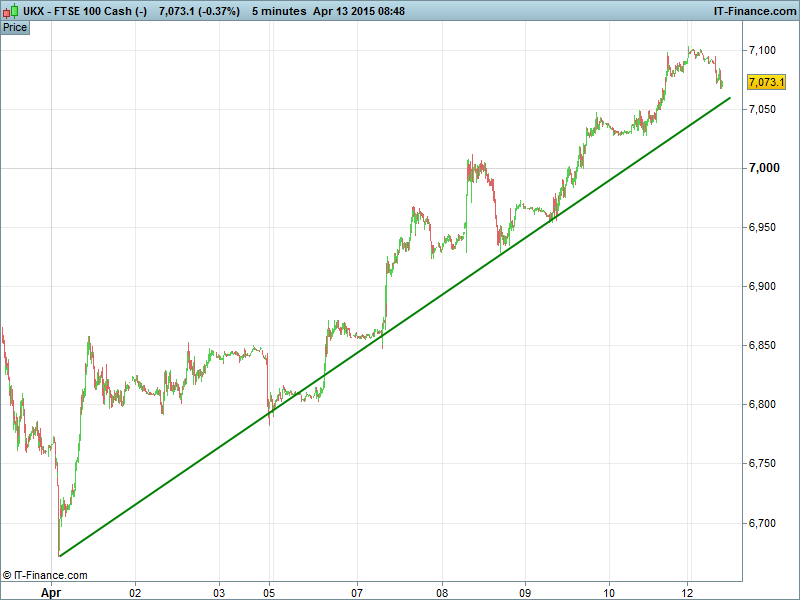Click the 05 date marker on time axis
Viewport: 800px width, 600px height.
point(269,592)
